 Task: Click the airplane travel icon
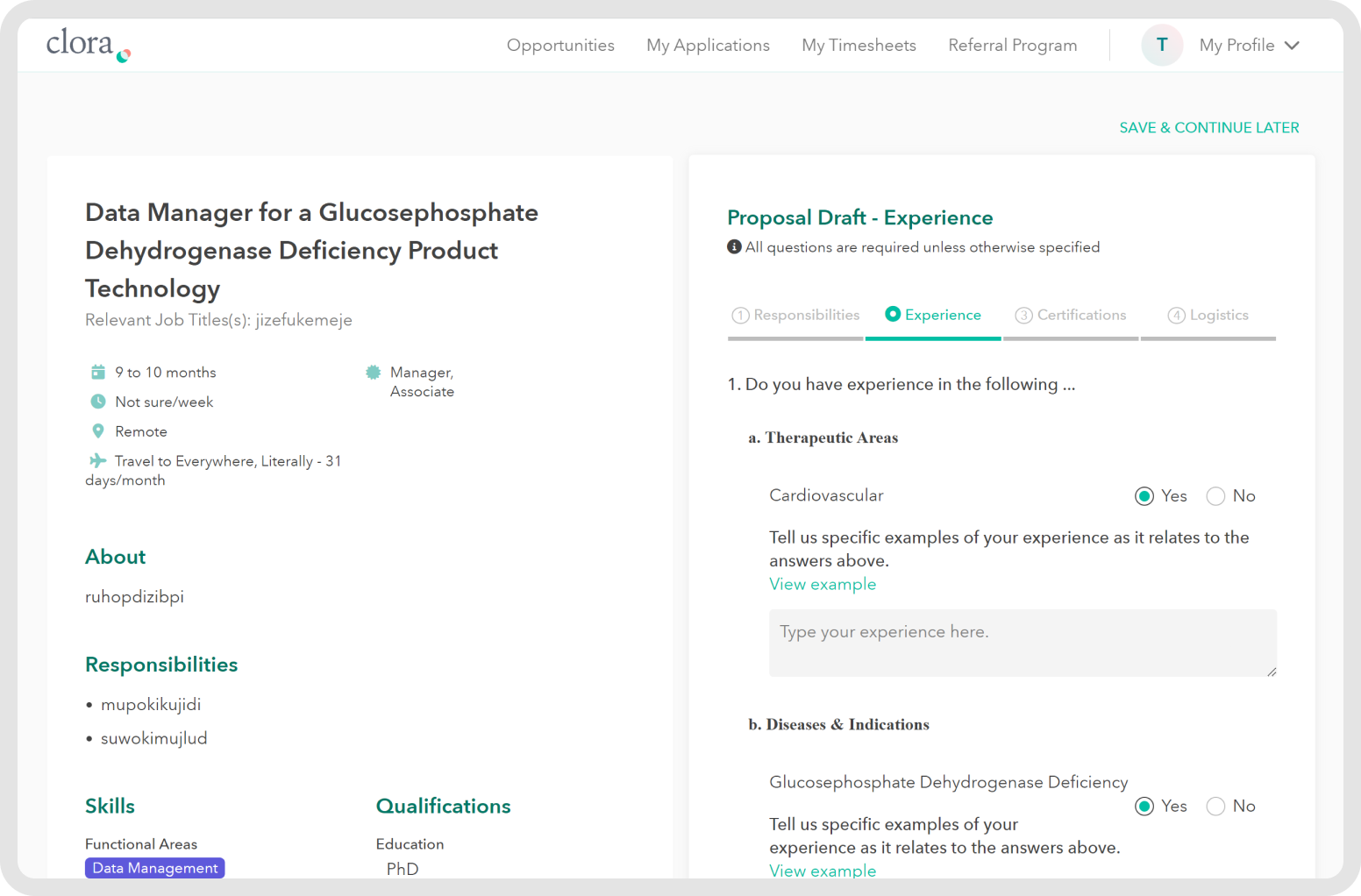tap(97, 460)
